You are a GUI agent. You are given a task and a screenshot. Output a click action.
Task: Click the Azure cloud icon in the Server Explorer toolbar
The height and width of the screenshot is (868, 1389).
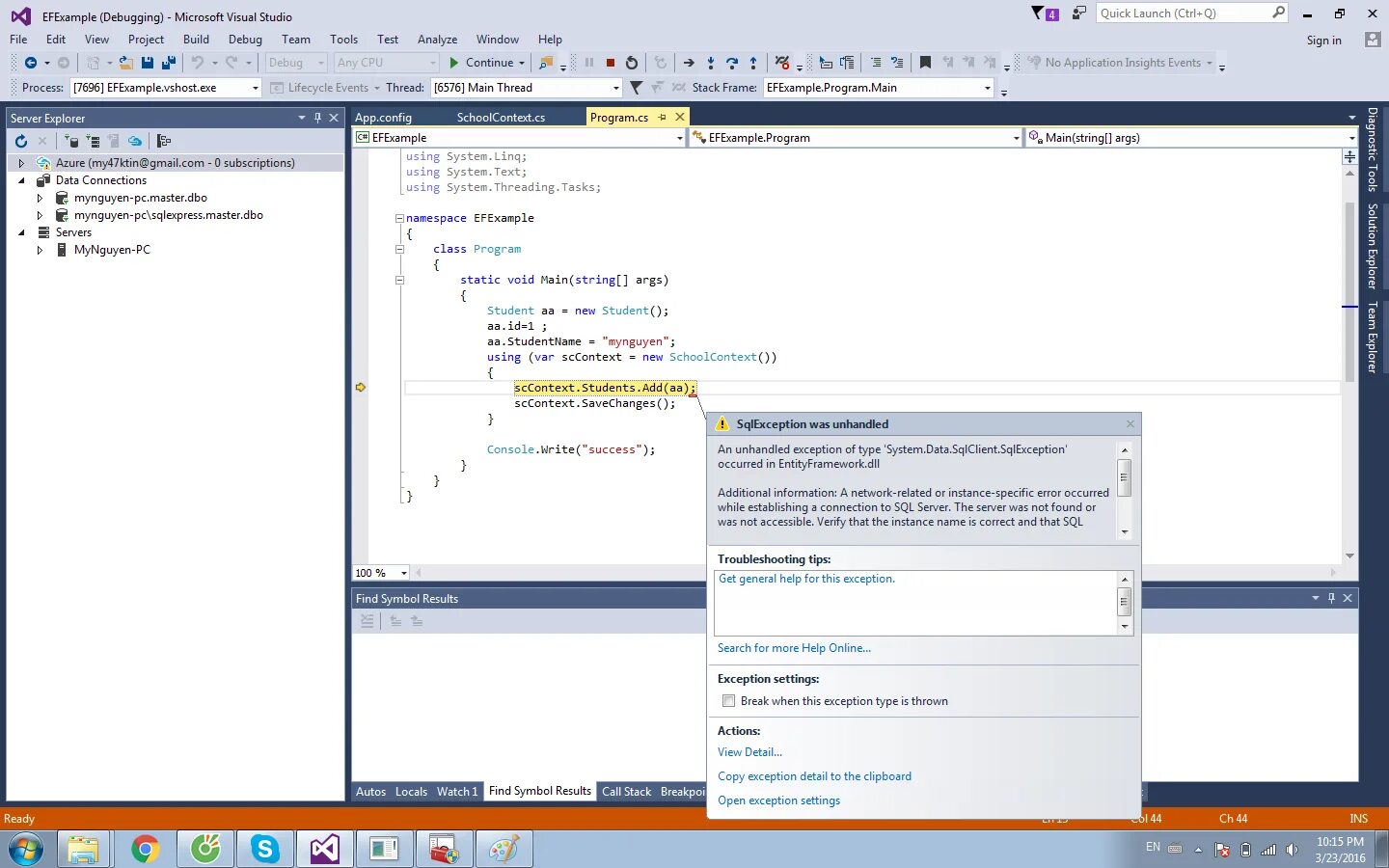pos(135,141)
